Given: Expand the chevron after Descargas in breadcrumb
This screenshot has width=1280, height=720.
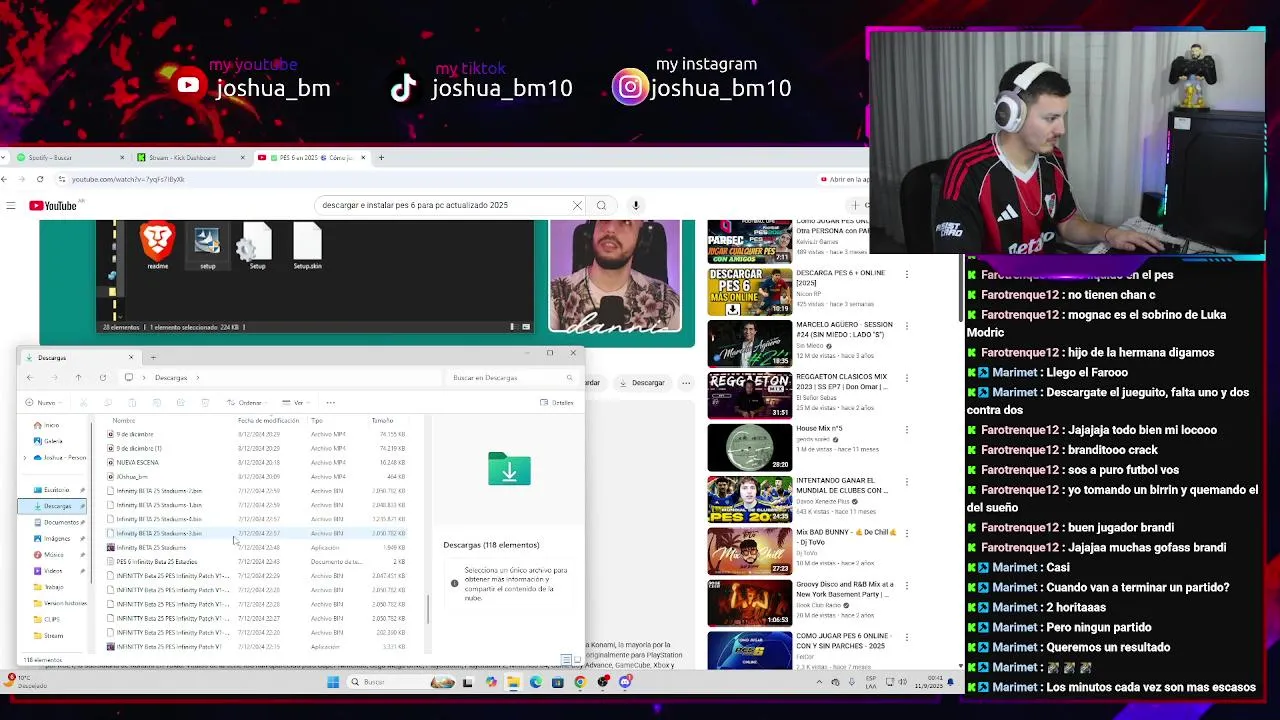Looking at the screenshot, I should click(x=198, y=377).
